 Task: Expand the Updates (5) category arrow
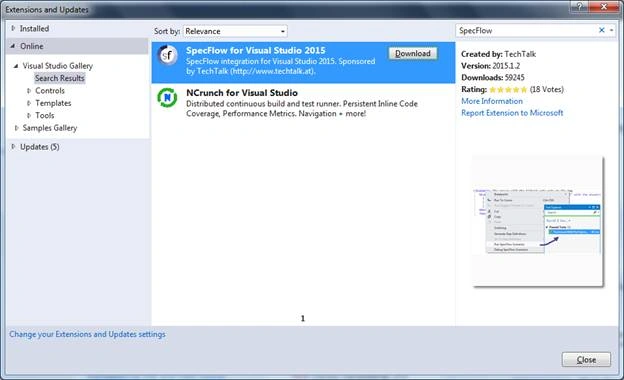(13, 147)
